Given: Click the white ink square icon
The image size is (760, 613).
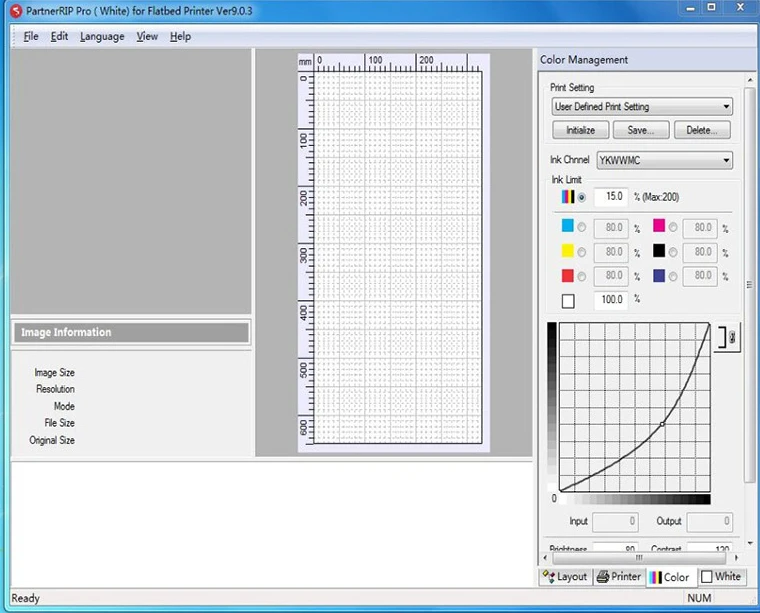Looking at the screenshot, I should point(568,300).
